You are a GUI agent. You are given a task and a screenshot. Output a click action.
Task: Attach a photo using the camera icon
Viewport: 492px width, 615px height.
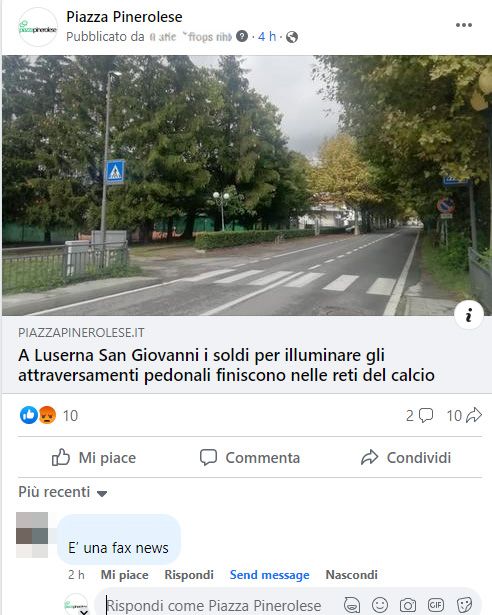click(x=408, y=605)
